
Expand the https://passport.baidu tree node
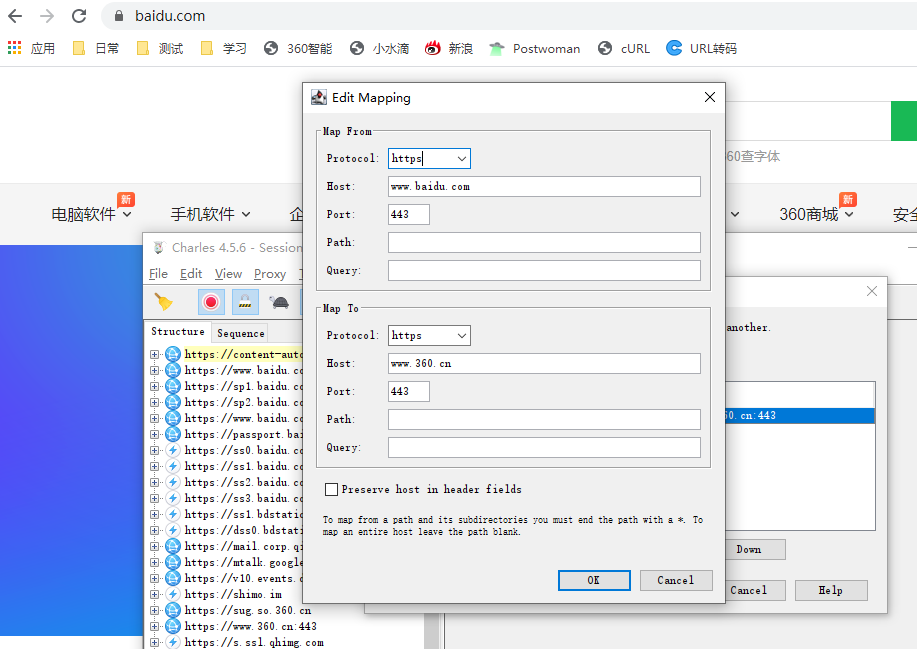point(154,434)
